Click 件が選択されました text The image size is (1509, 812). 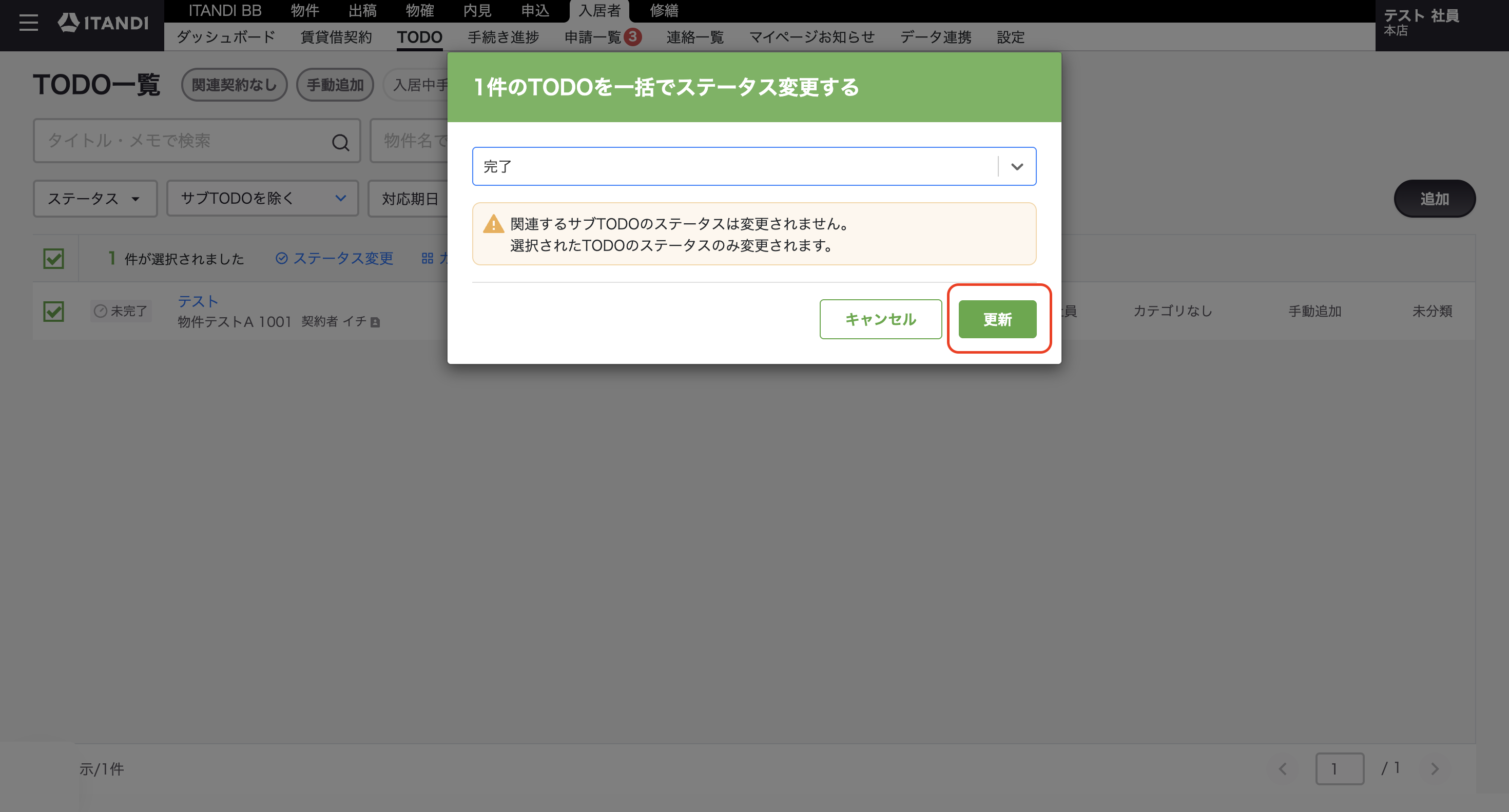[x=184, y=259]
